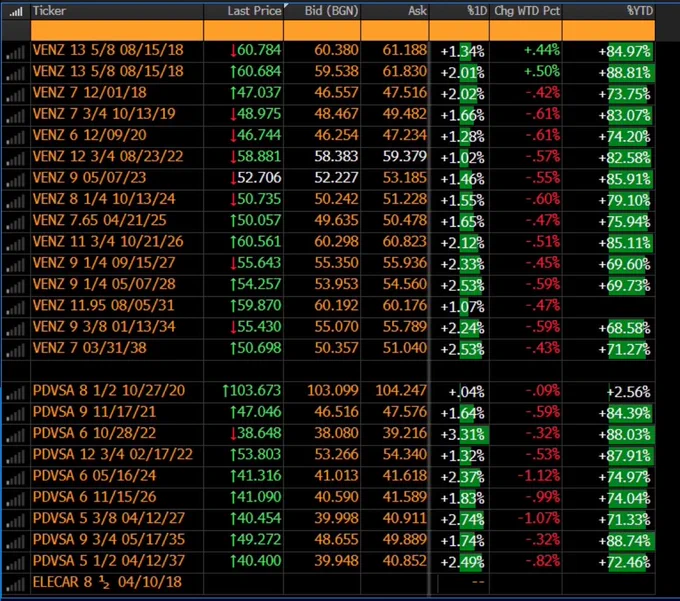680x601 pixels.
Task: Click the signal bars icon in the header row
Action: pos(16,12)
